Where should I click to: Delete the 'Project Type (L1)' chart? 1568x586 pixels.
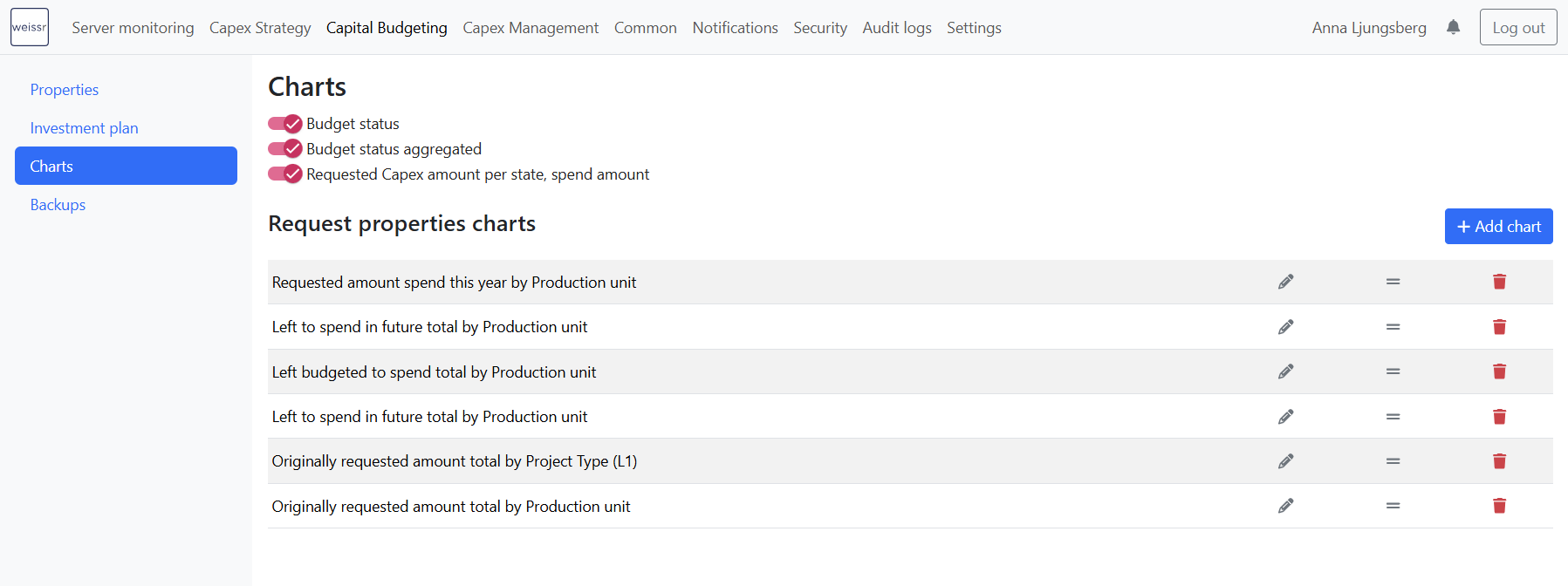(x=1499, y=461)
